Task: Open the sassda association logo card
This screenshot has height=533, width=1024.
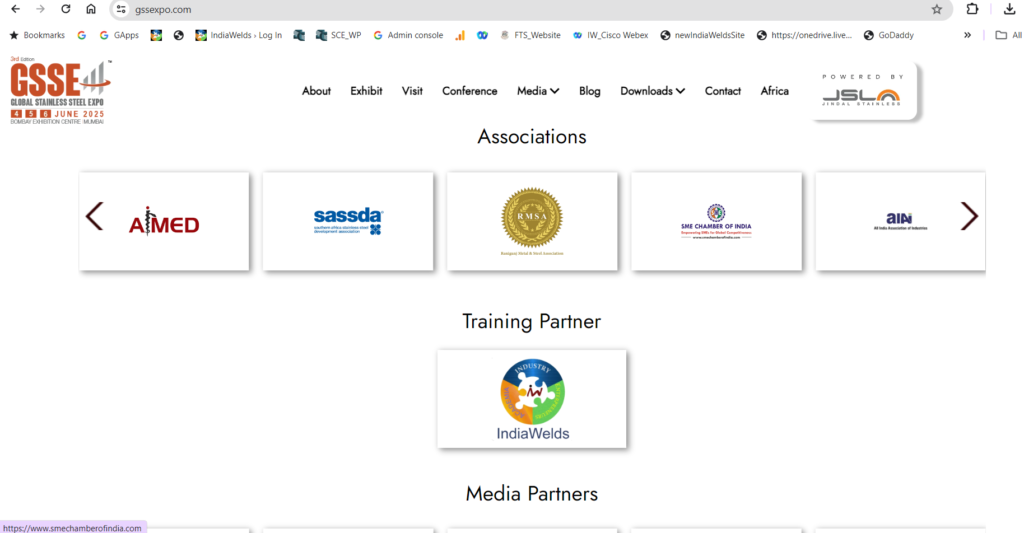Action: pos(348,221)
